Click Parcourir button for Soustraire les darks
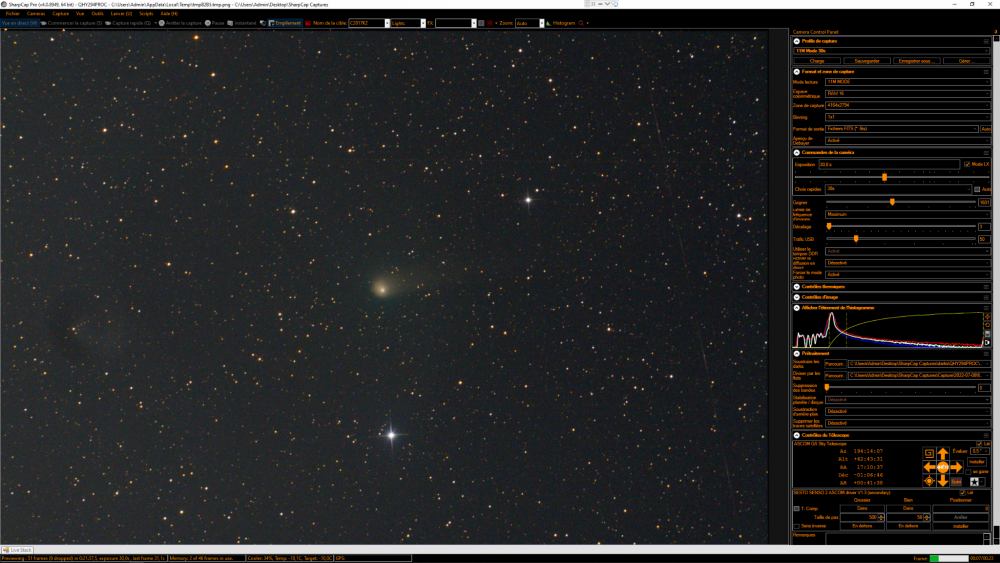Screen dimensions: 1000x563 click(x=835, y=364)
